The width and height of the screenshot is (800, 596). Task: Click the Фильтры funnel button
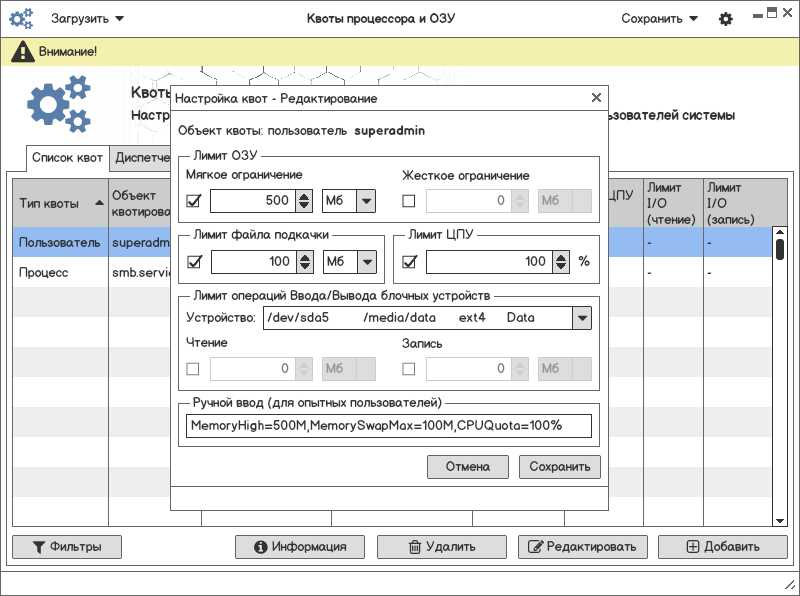(x=66, y=547)
